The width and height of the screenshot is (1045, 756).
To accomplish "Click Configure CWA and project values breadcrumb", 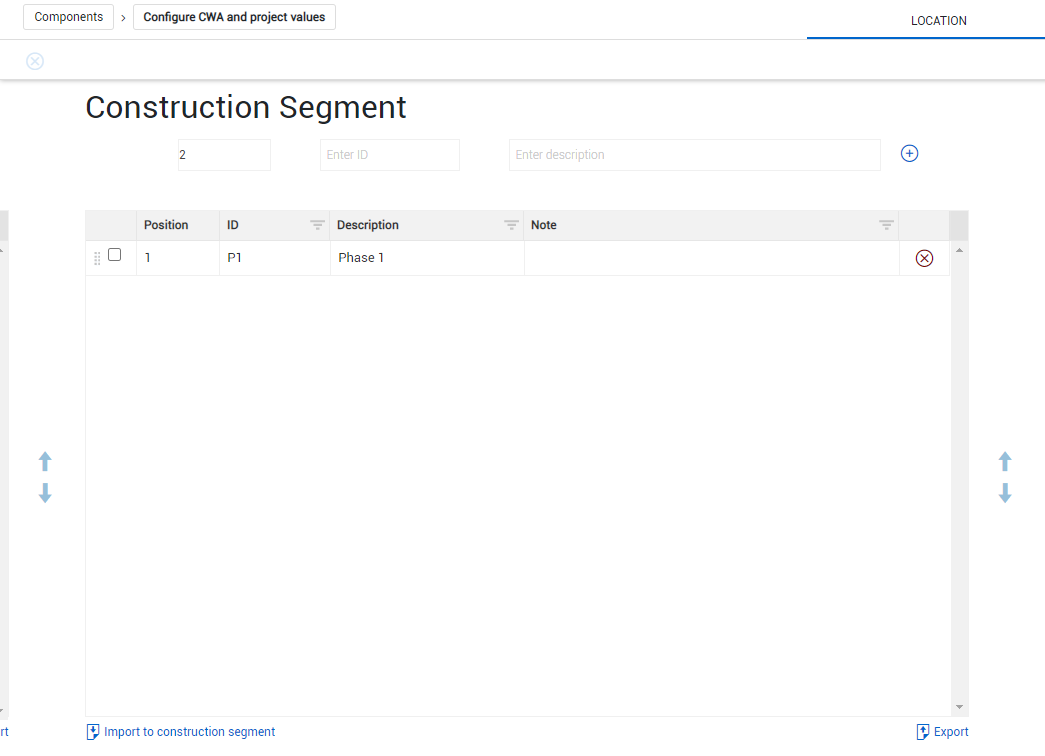I will pos(234,17).
